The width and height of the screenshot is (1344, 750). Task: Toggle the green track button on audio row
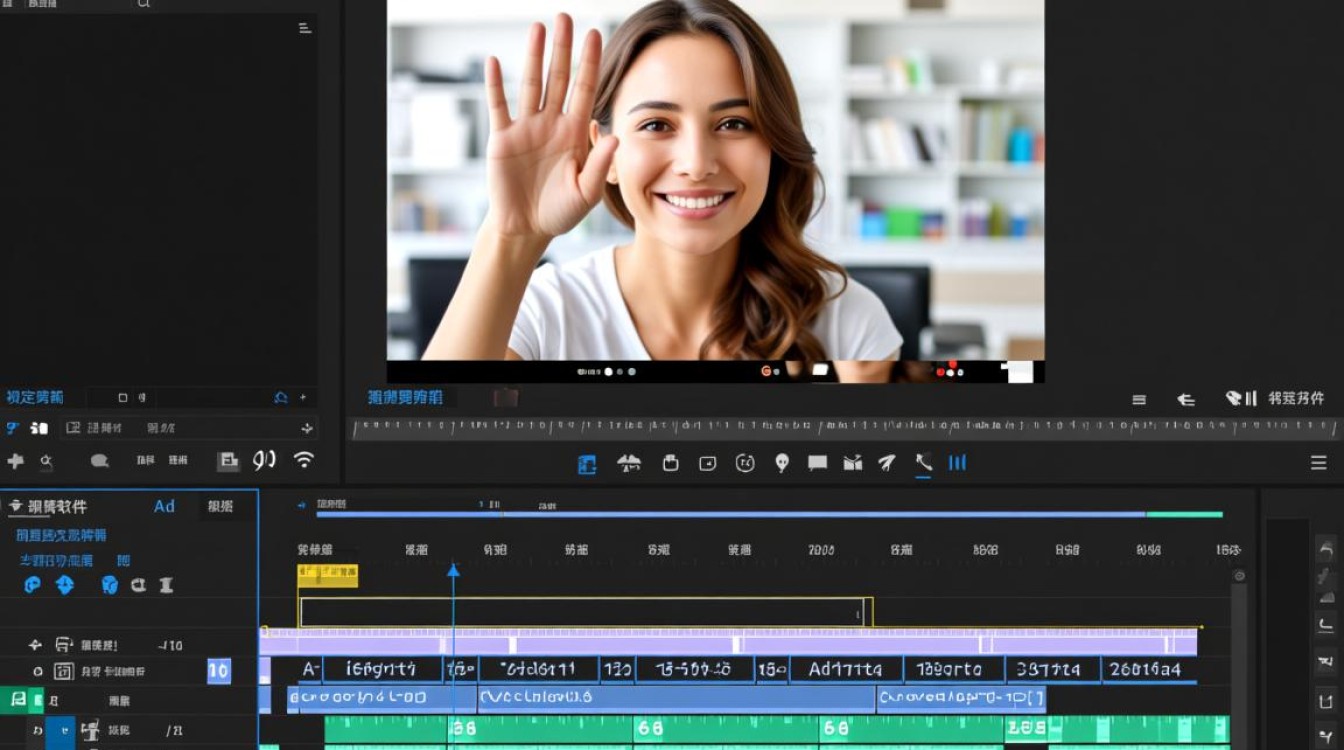[18, 700]
